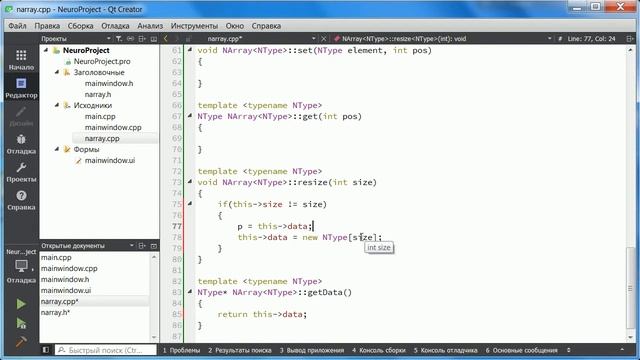
Task: Show the 3 Вывод приложения pane
Action: coord(312,350)
